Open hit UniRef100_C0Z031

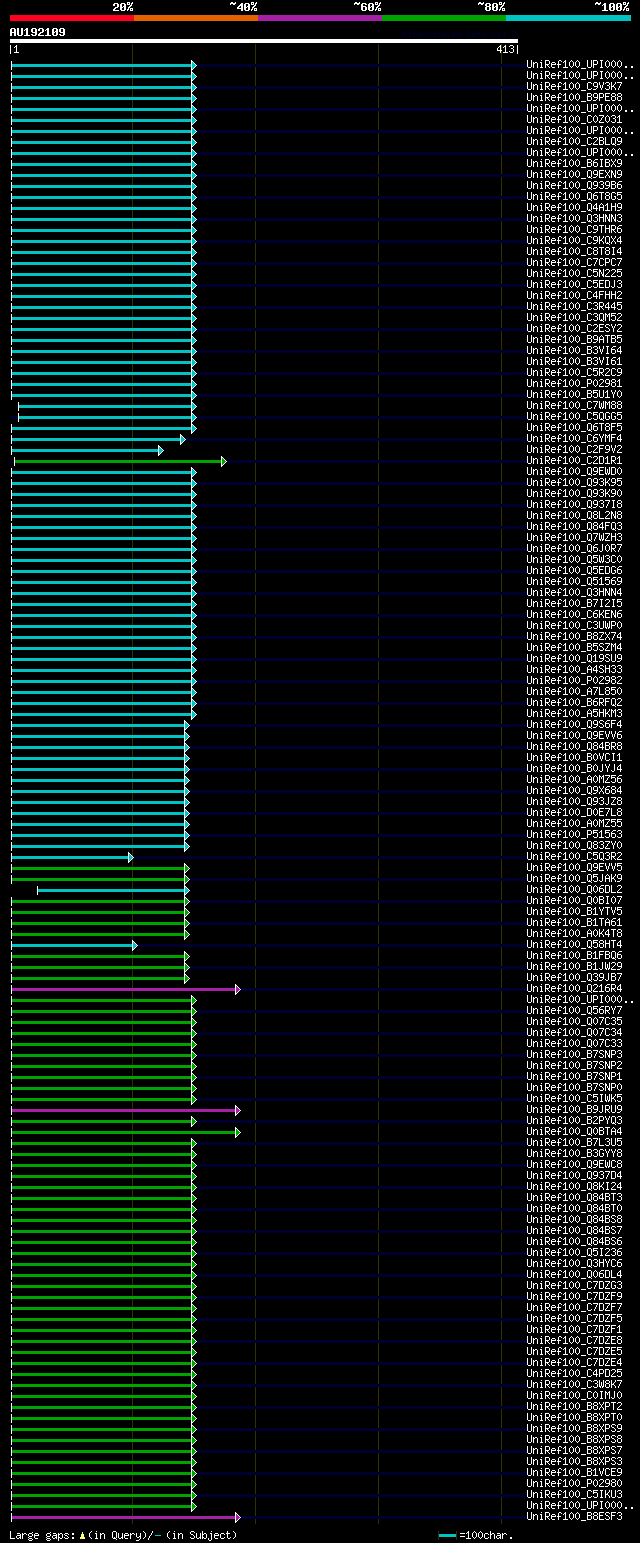(x=574, y=120)
